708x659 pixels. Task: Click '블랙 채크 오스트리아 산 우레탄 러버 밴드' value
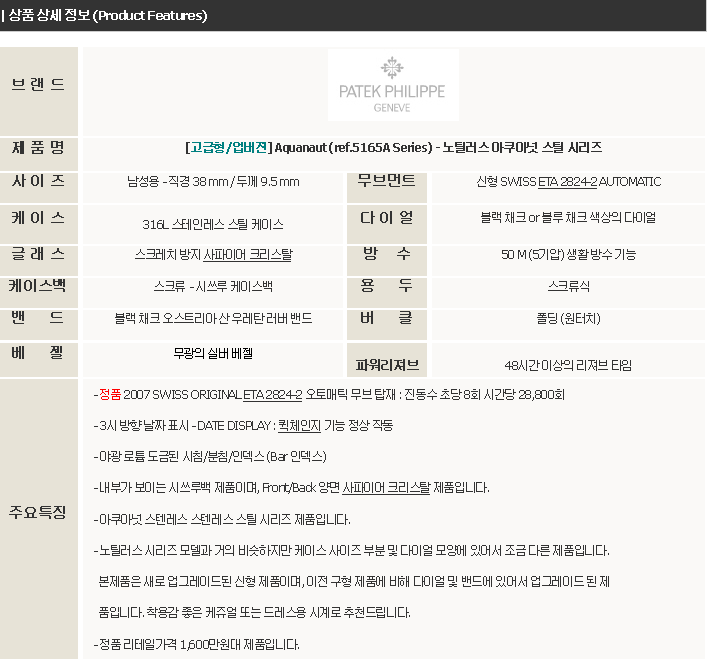point(213,318)
